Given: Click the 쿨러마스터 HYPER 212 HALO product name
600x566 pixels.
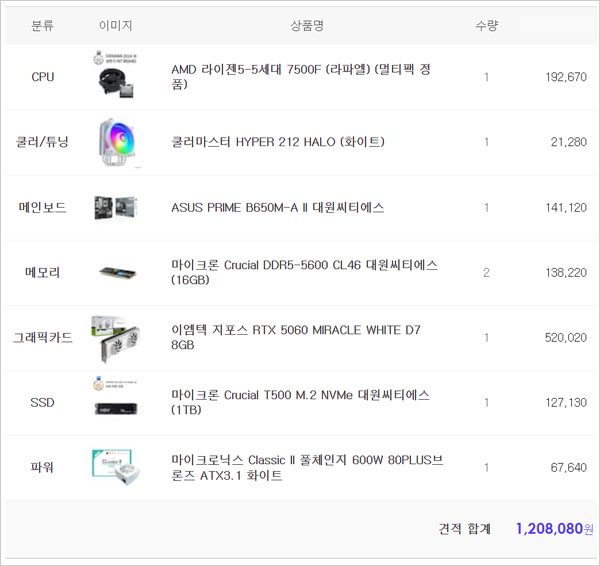Looking at the screenshot, I should tap(277, 142).
